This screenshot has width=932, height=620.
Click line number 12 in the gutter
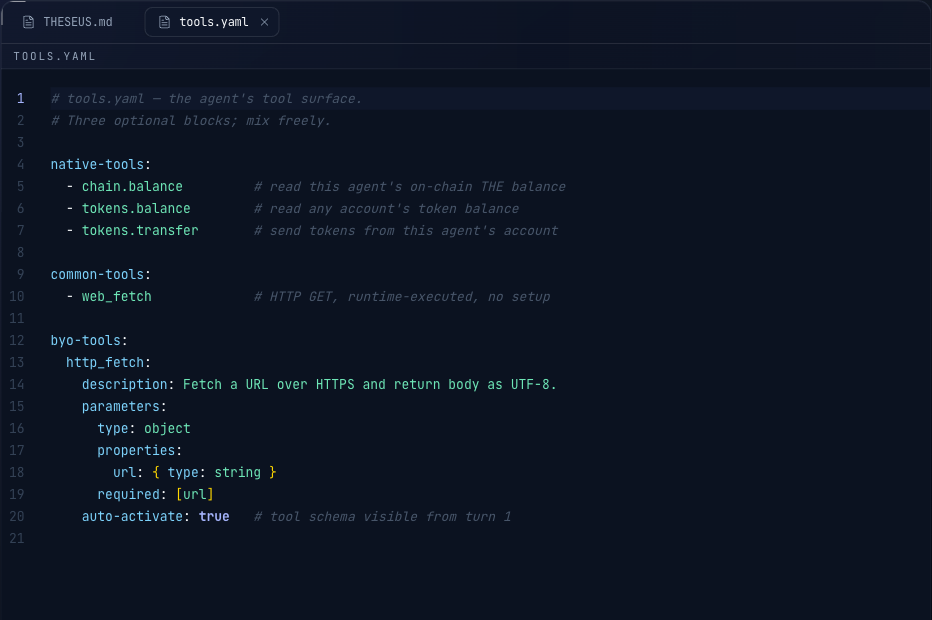coord(17,340)
